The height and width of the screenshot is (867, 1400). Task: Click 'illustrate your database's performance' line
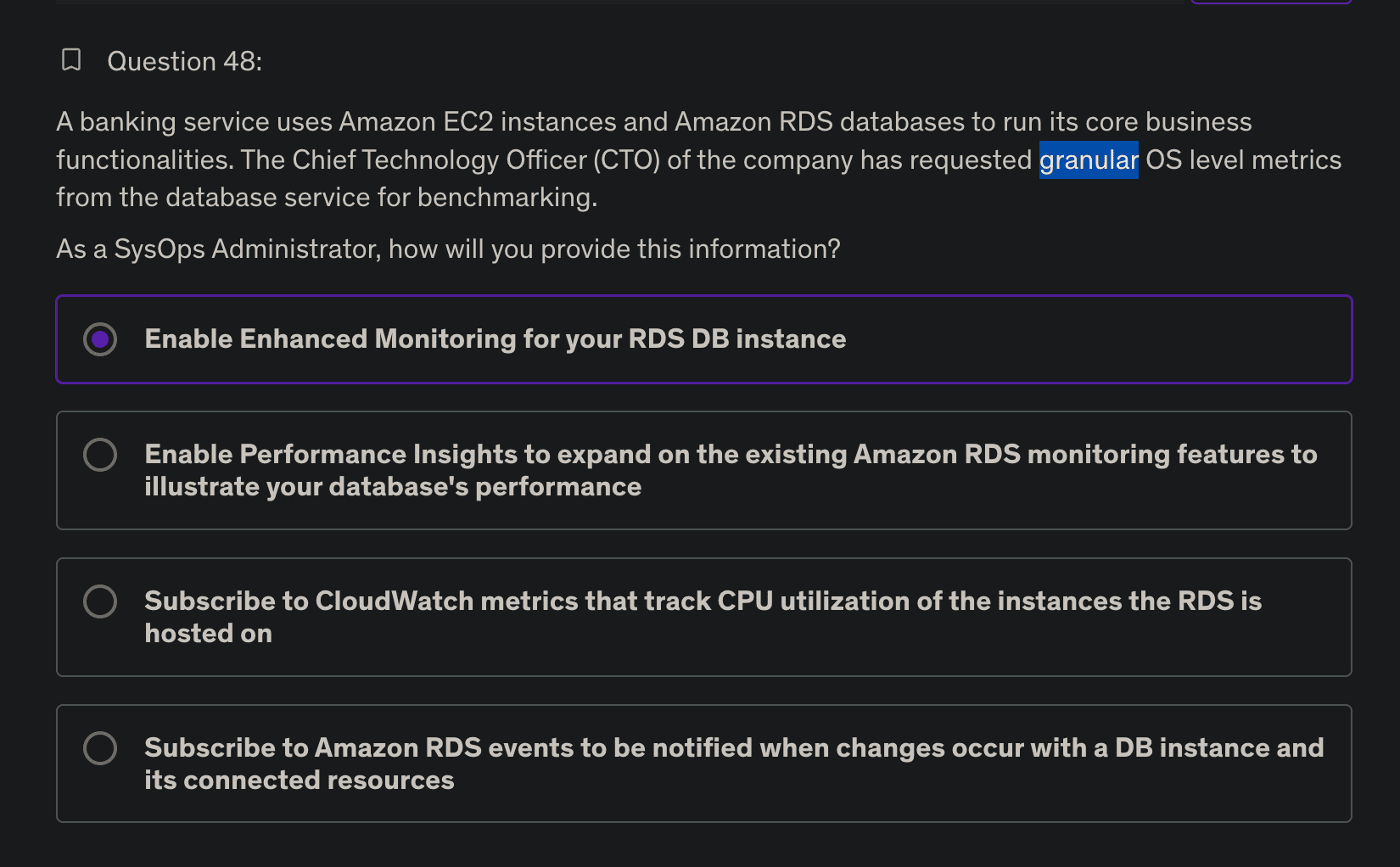pyautogui.click(x=392, y=487)
